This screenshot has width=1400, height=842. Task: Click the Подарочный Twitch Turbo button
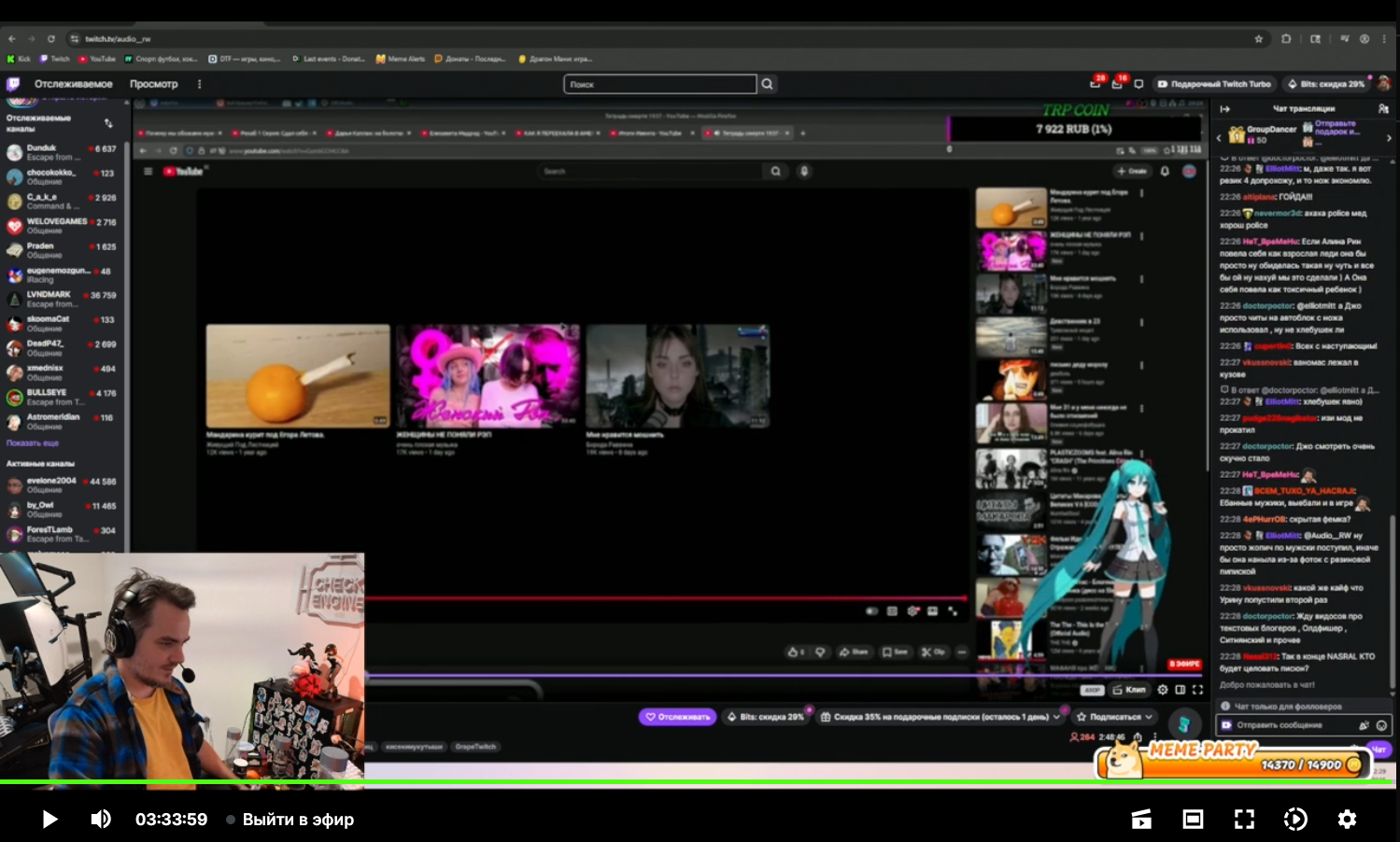click(x=1214, y=84)
